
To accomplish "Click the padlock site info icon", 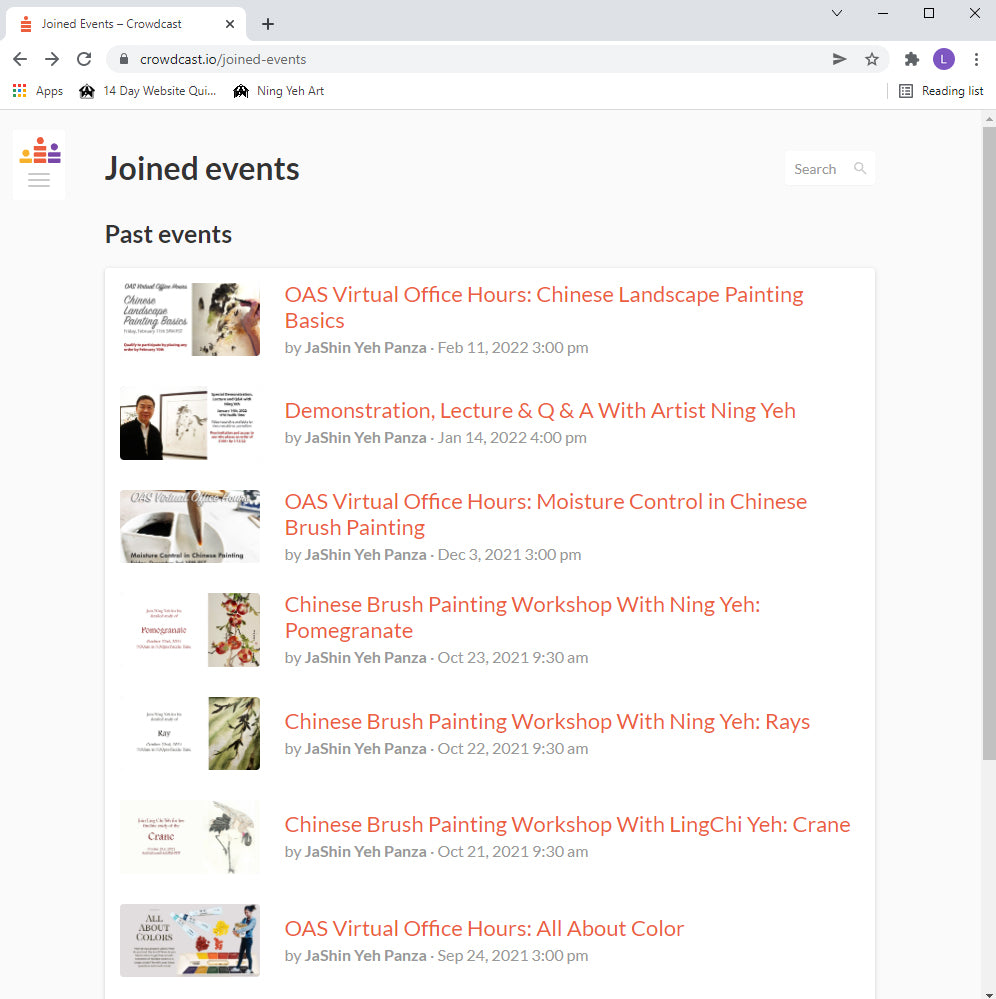I will pos(124,59).
